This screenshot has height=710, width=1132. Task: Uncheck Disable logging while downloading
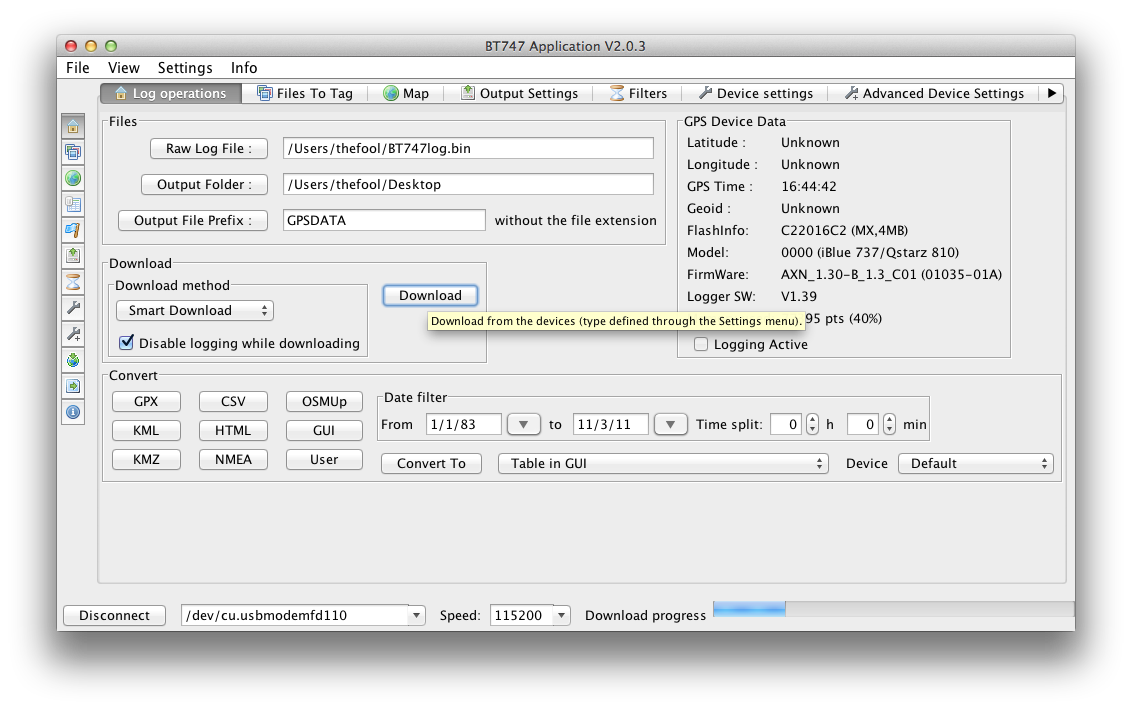click(x=127, y=343)
